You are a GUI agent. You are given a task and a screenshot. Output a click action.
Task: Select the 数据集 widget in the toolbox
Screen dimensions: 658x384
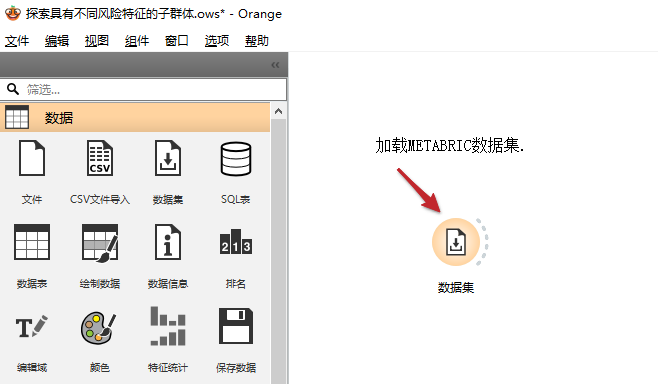point(168,158)
